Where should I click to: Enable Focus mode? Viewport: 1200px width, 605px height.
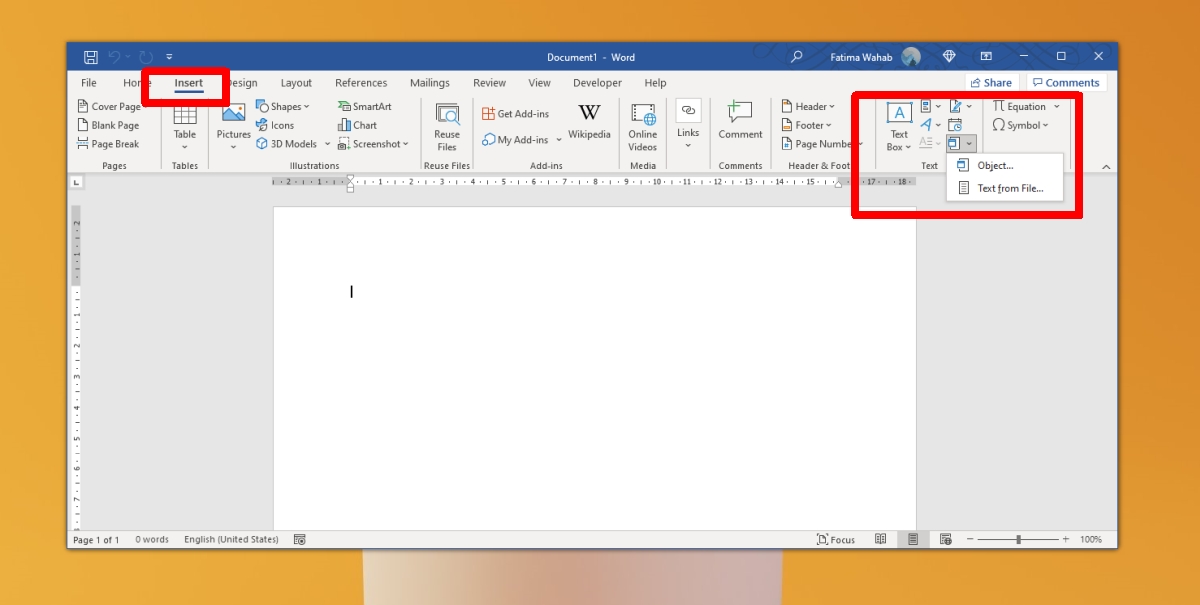pos(835,539)
